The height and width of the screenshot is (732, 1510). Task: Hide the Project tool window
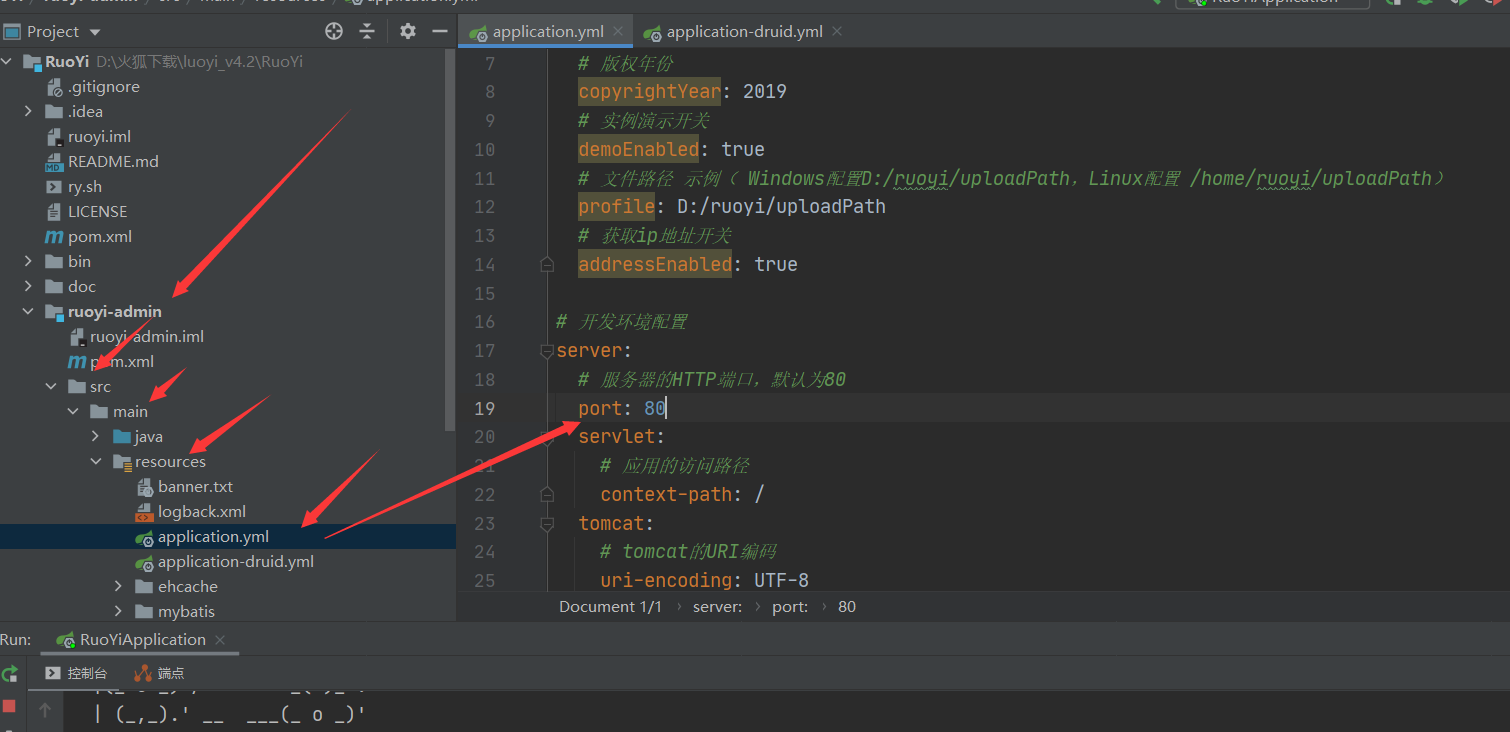pyautogui.click(x=439, y=31)
